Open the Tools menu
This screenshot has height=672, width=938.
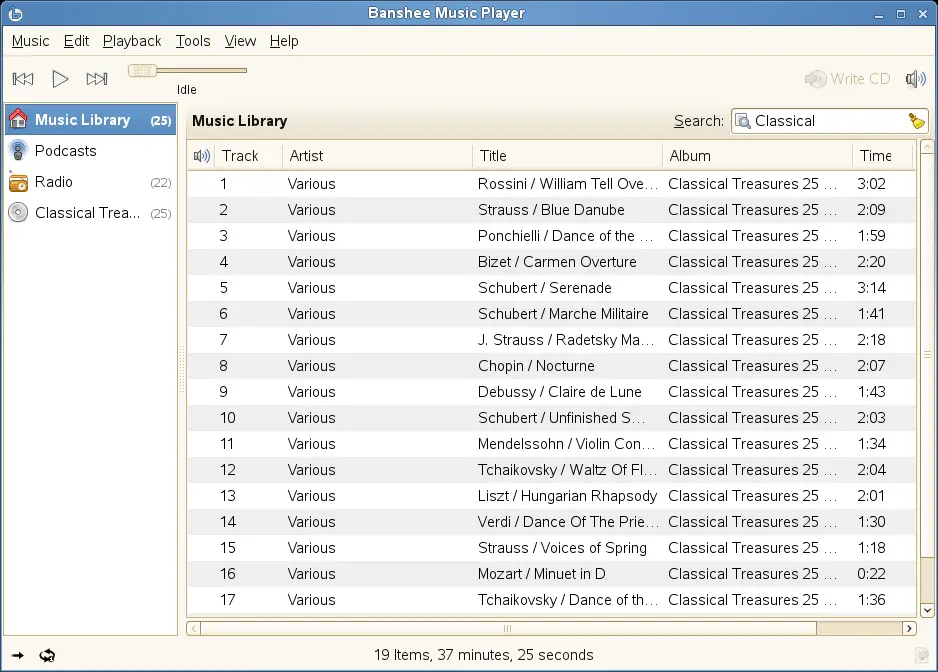193,41
